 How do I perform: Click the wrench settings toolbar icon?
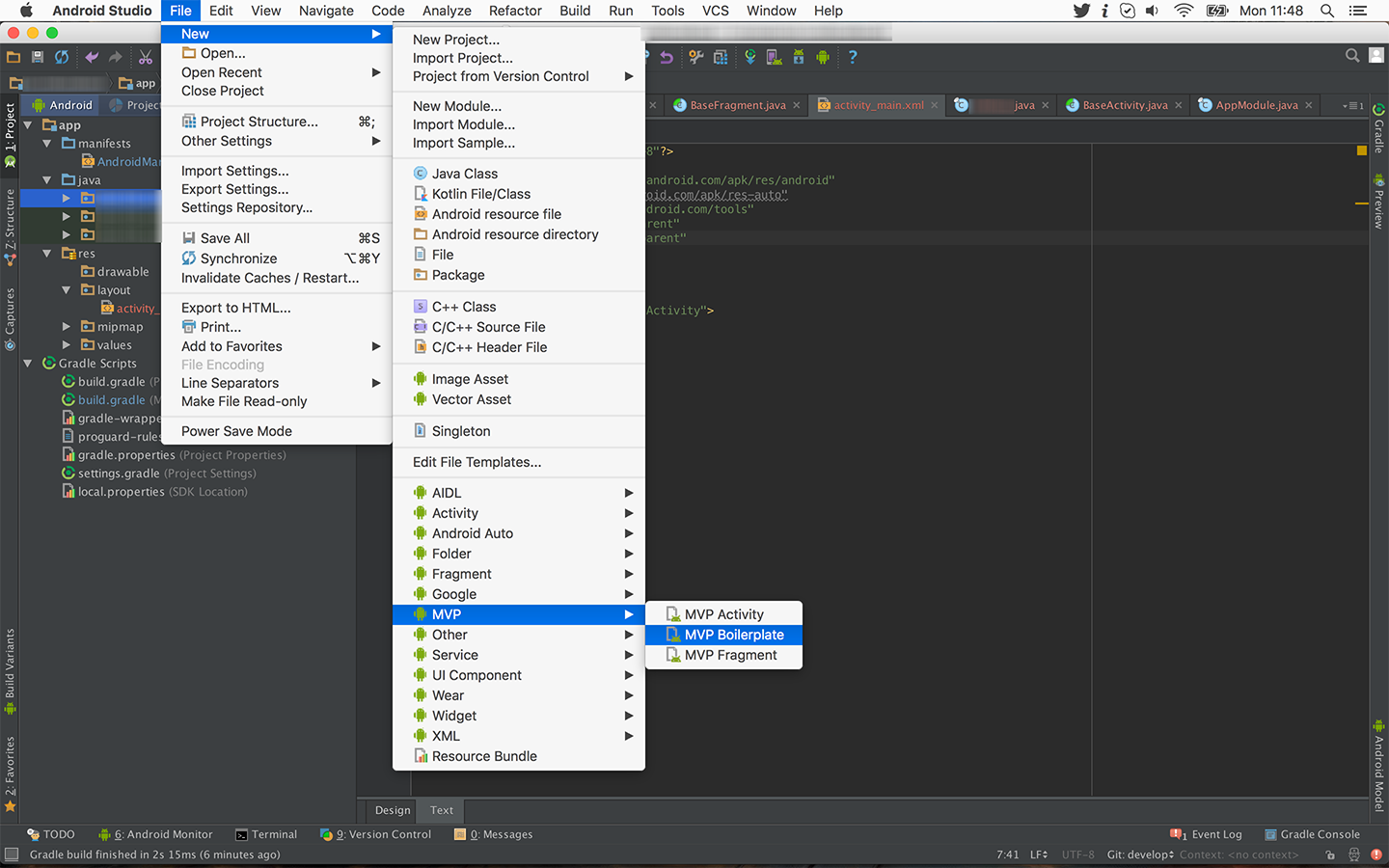[x=695, y=57]
